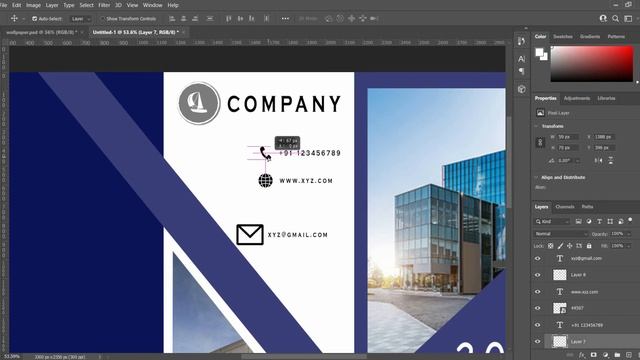Open the Character panel icon
The height and width of the screenshot is (360, 640).
pos(521,59)
